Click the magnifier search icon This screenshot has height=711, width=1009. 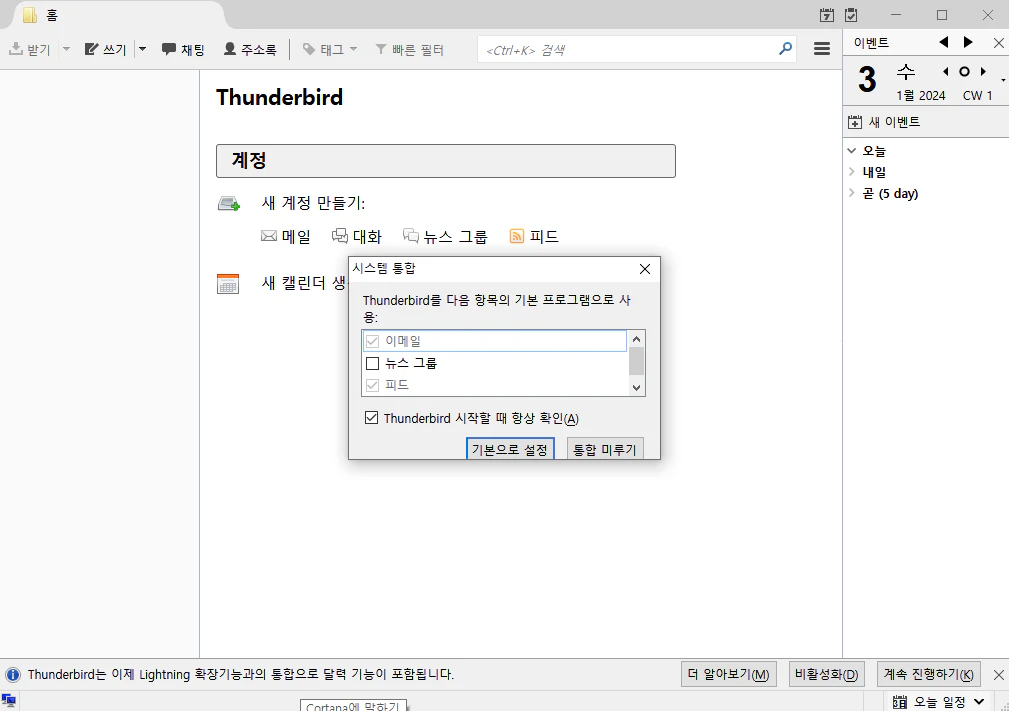click(x=785, y=49)
